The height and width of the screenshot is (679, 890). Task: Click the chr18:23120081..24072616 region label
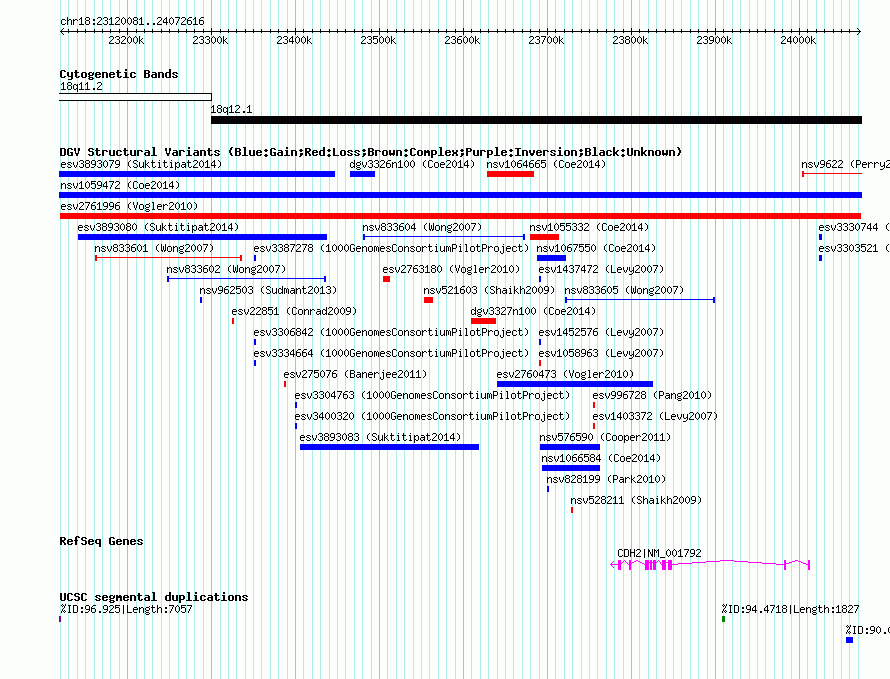pos(132,21)
